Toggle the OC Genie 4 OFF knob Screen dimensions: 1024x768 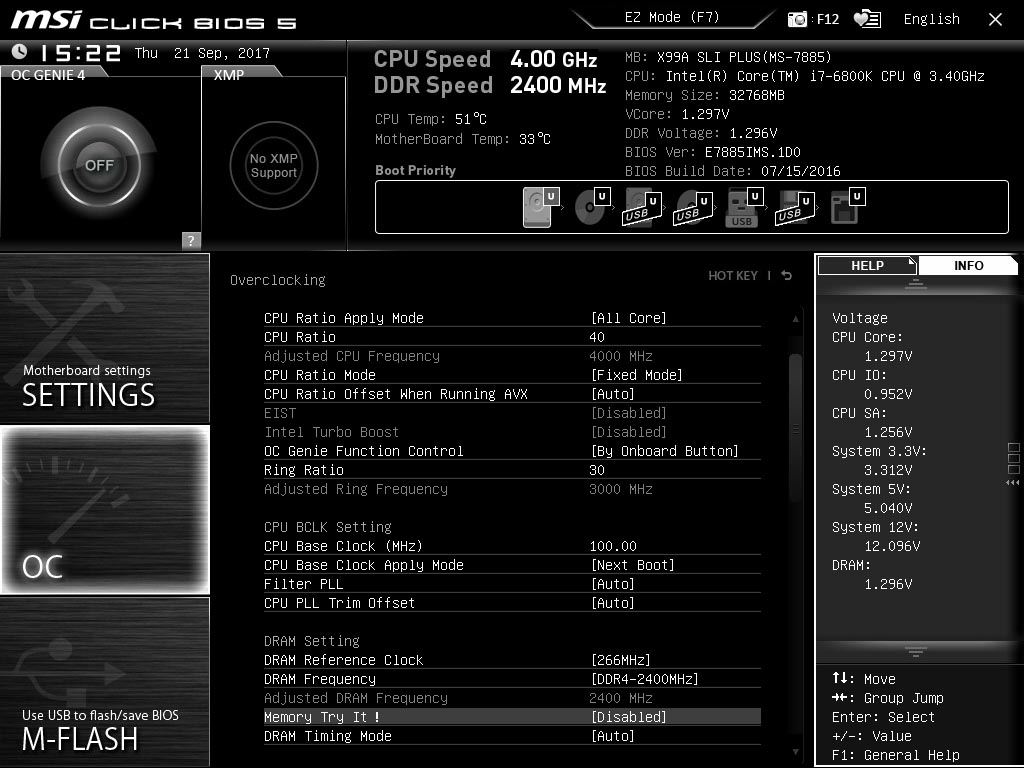[x=99, y=165]
